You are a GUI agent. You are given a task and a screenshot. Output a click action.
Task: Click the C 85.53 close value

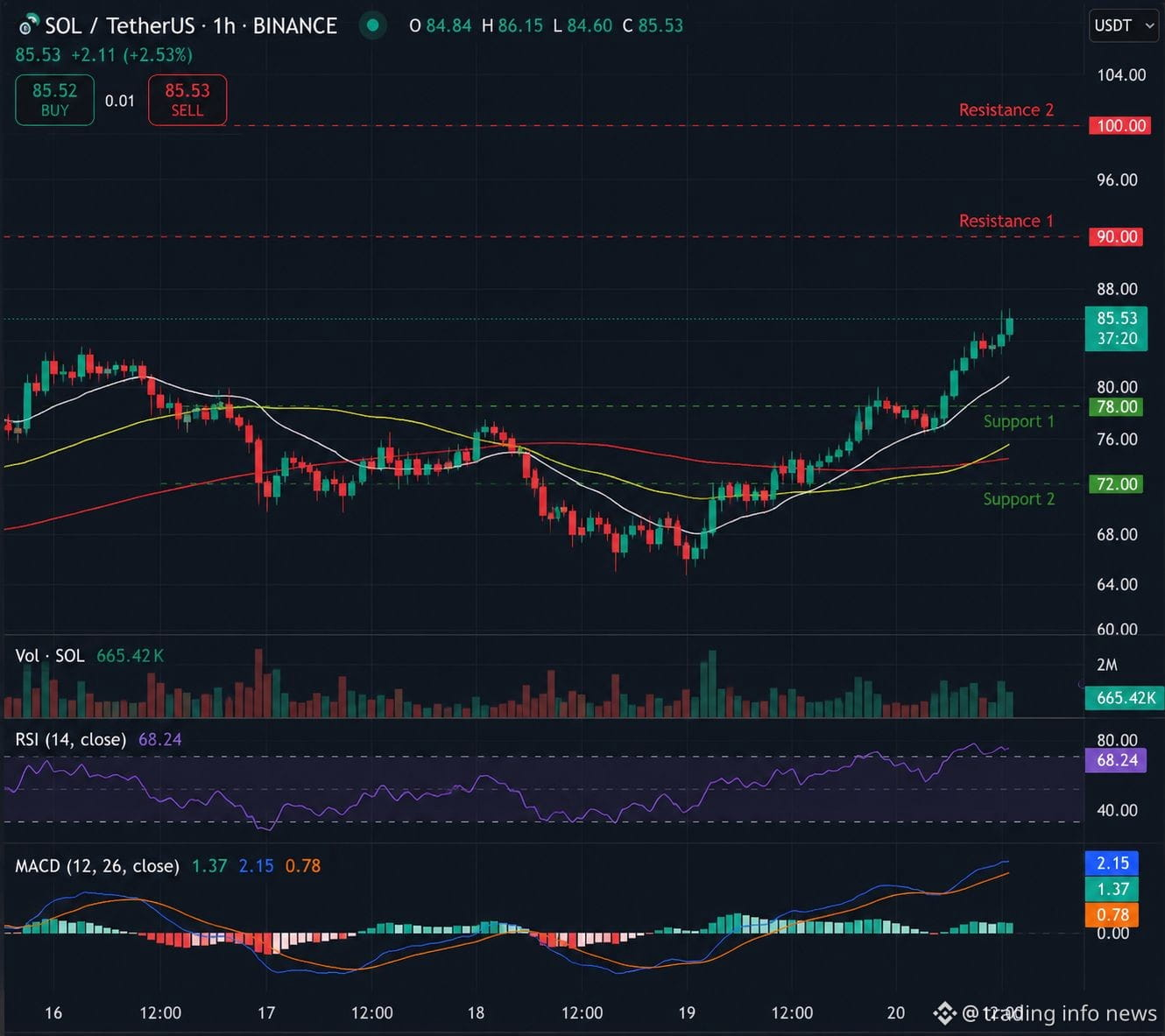[x=653, y=25]
